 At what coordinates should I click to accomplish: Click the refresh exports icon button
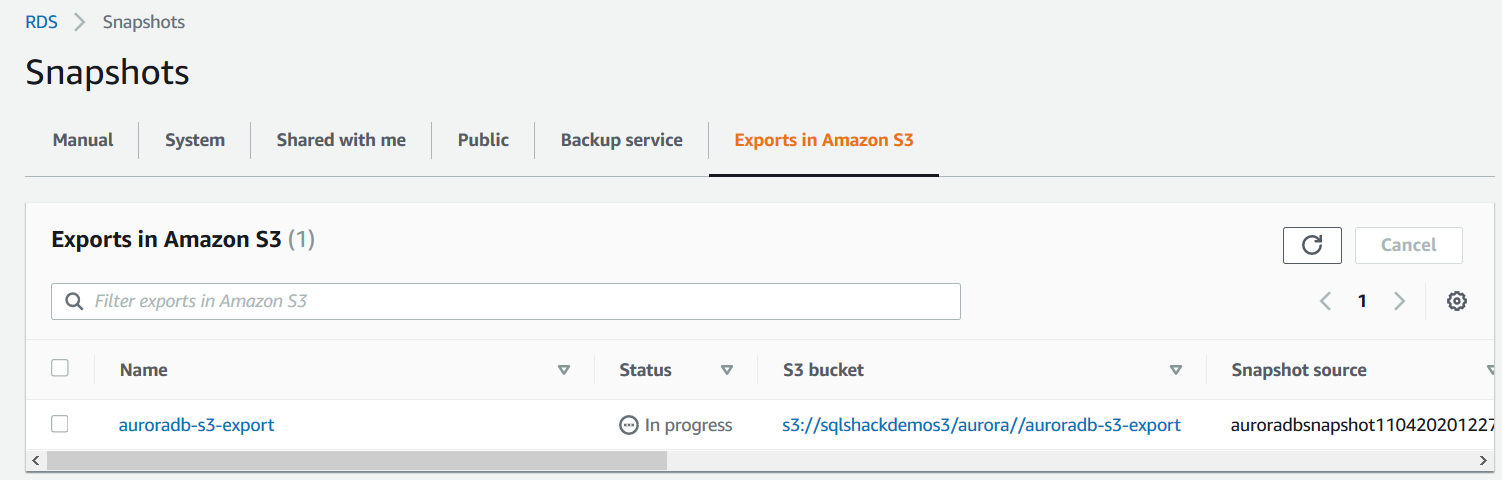pyautogui.click(x=1312, y=245)
